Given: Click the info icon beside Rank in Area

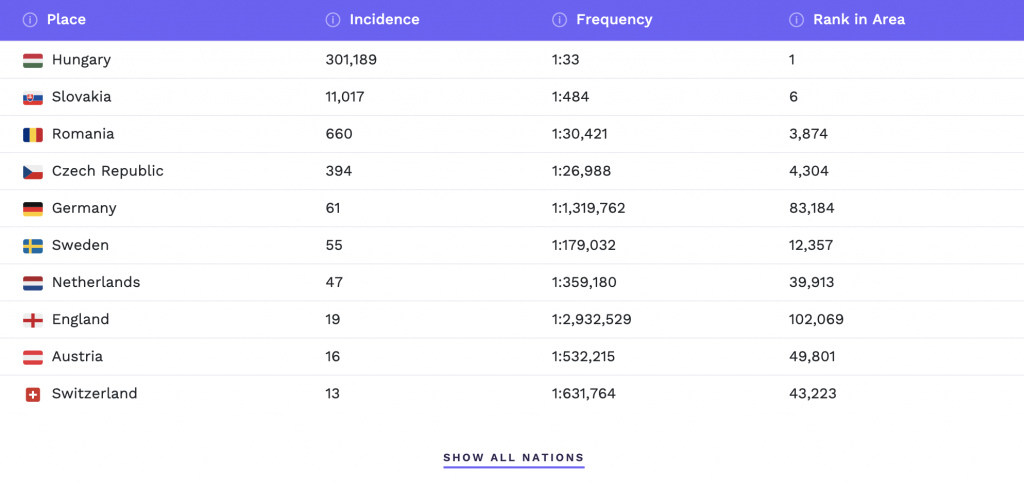Looking at the screenshot, I should [x=796, y=20].
